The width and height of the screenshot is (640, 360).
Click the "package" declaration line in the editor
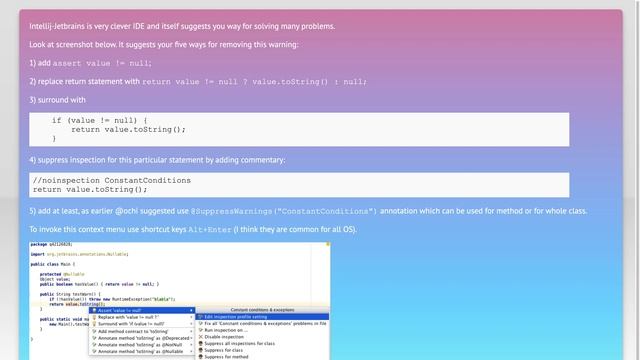51,244
